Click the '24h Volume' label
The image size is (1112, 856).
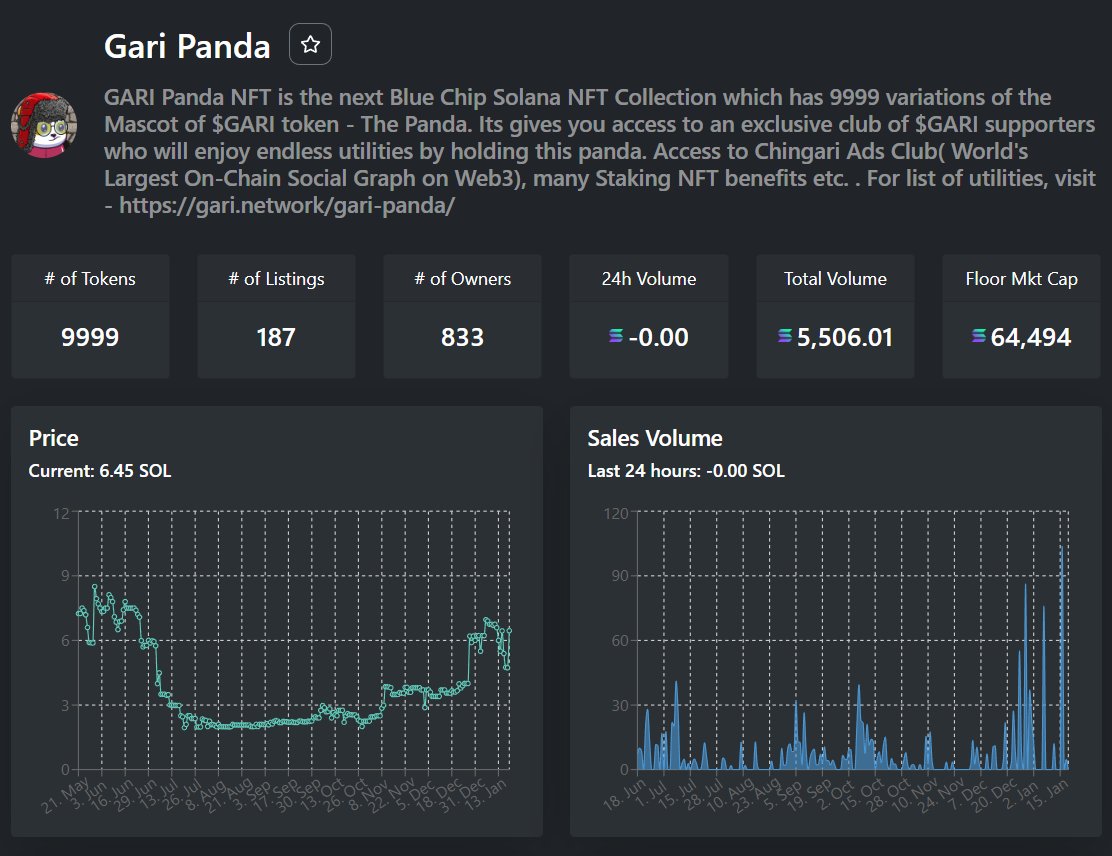649,279
